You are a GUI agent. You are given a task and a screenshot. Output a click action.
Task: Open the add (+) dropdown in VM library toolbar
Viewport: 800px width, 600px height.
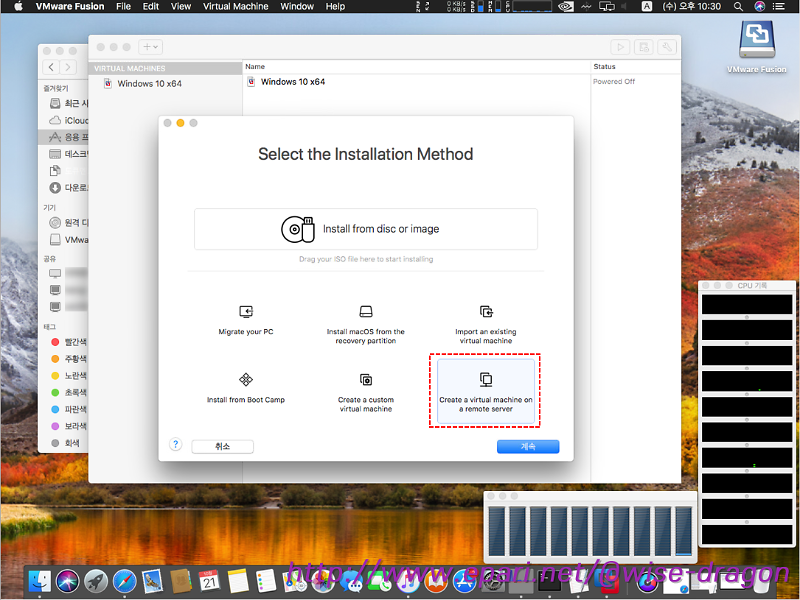[x=151, y=47]
